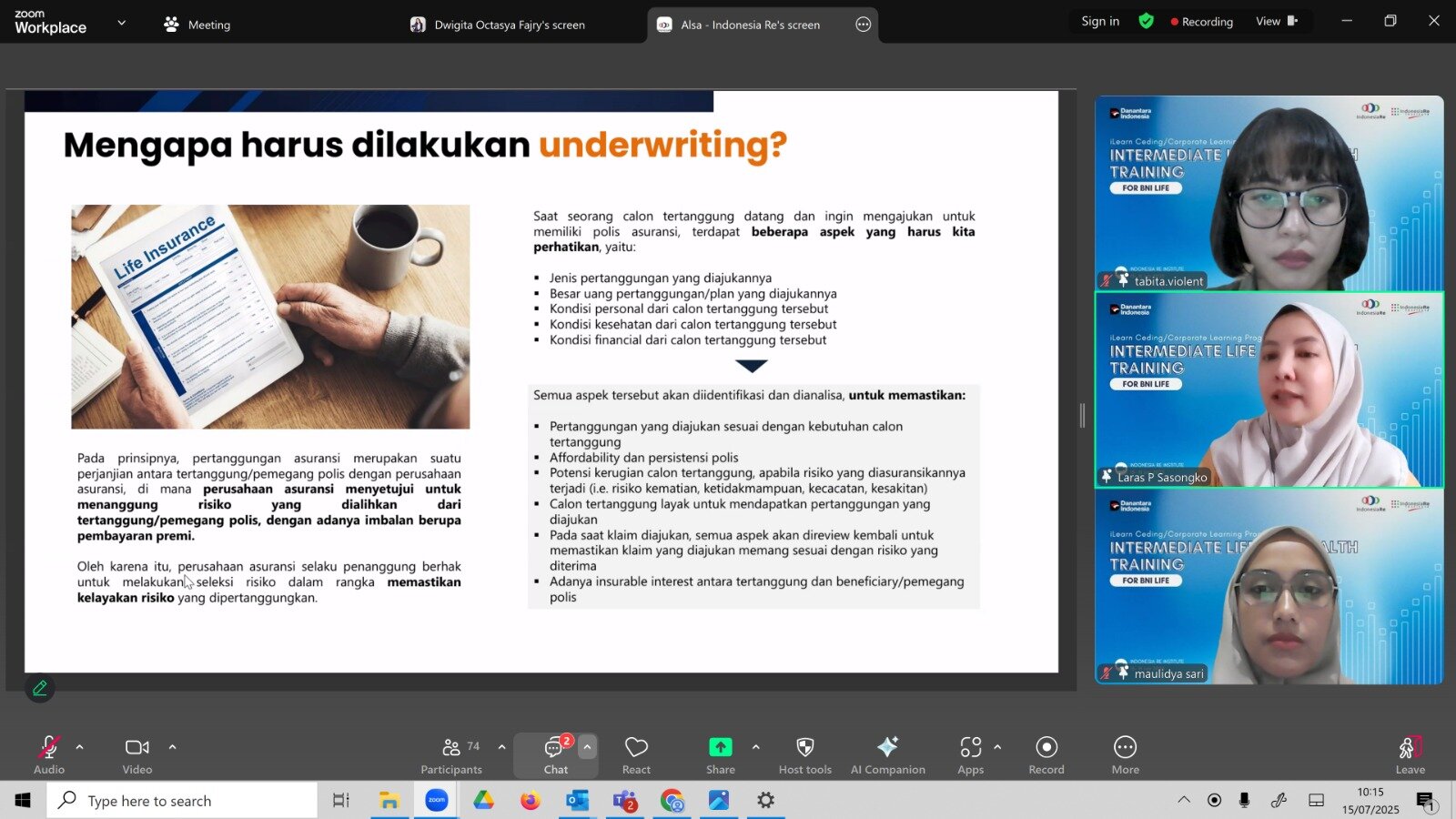Expand the audio options caret
Screen dimensions: 1456x819
coord(79,747)
